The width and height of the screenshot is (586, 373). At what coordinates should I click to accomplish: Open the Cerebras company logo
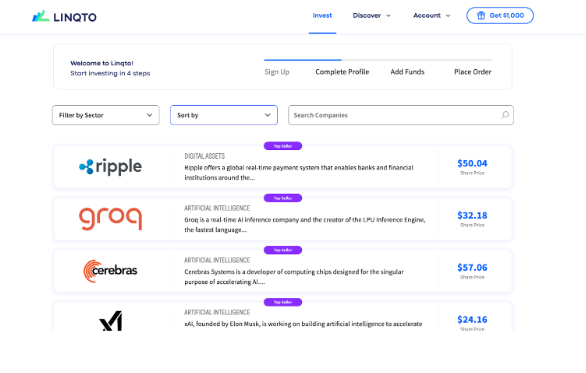click(110, 271)
